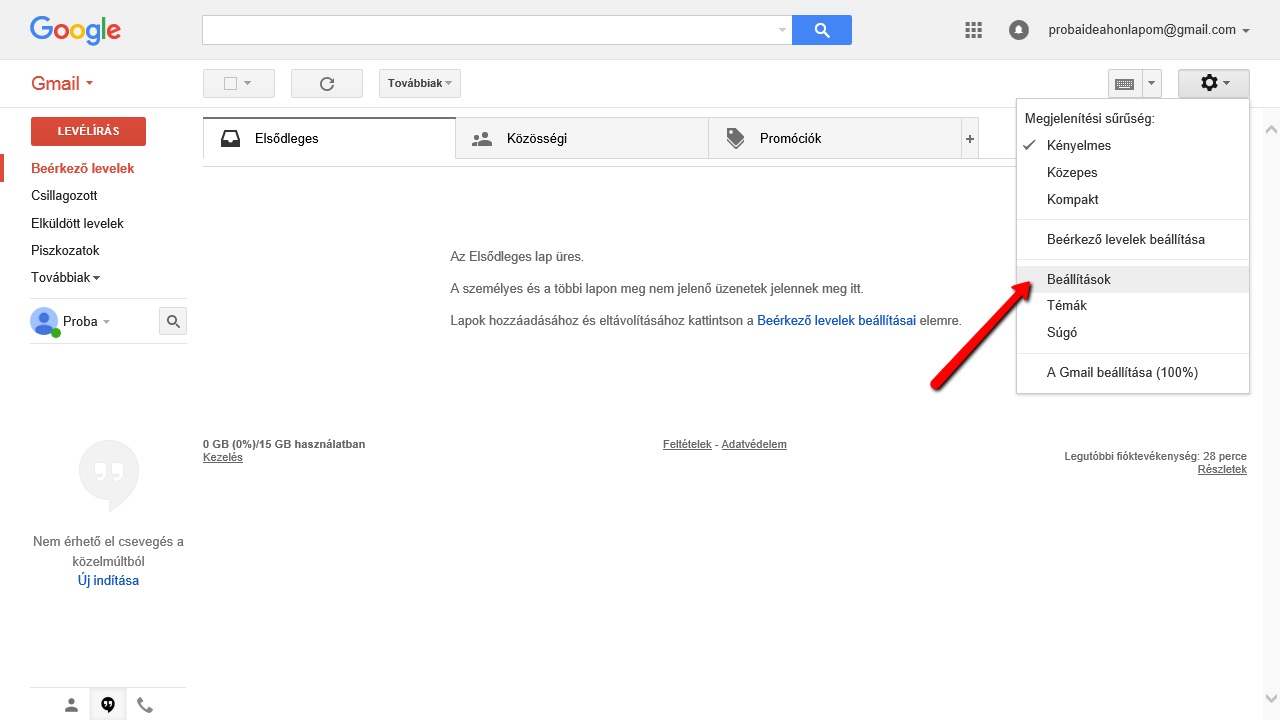Start new chat with Új indítása

108,580
